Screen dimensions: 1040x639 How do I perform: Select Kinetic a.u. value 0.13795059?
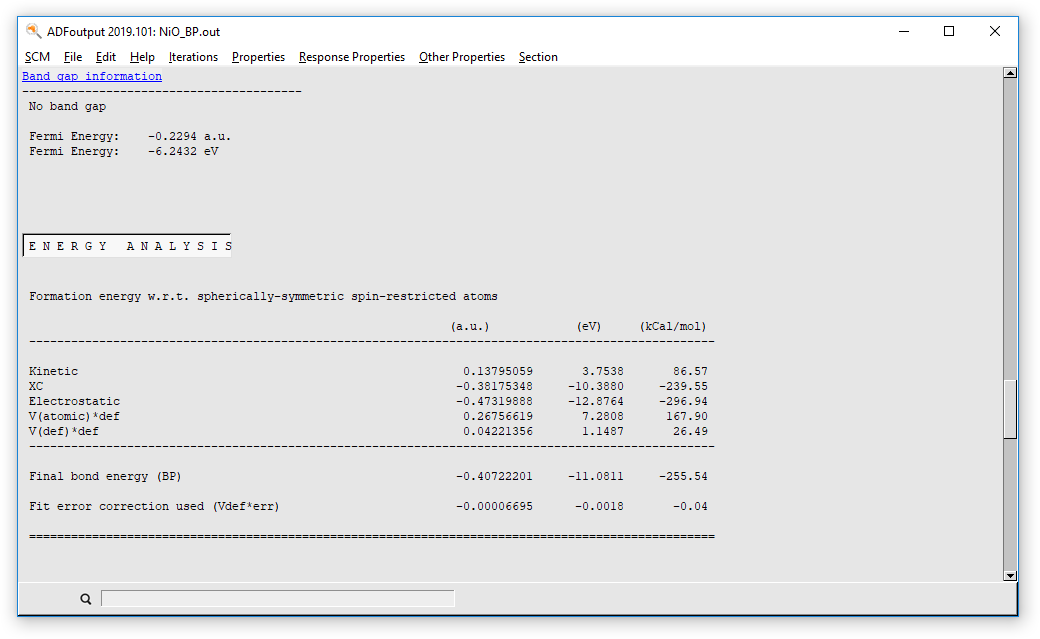click(497, 371)
